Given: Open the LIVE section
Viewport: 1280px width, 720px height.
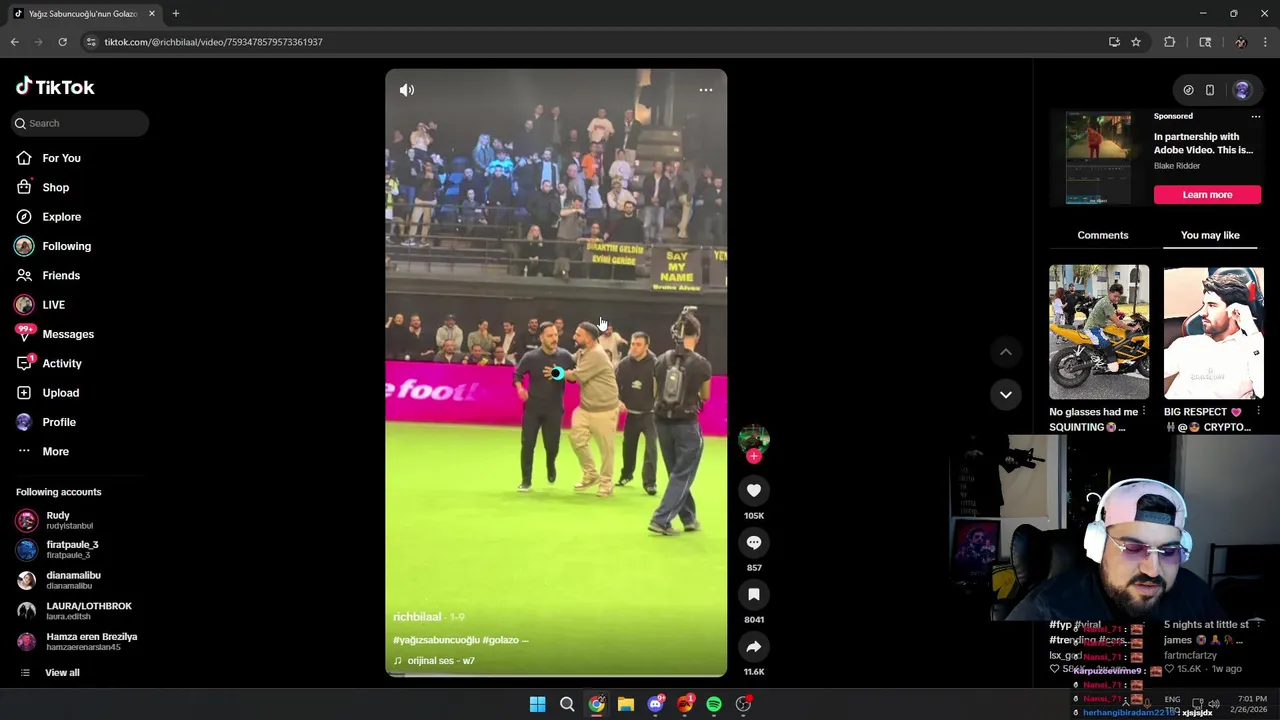Looking at the screenshot, I should 53,305.
